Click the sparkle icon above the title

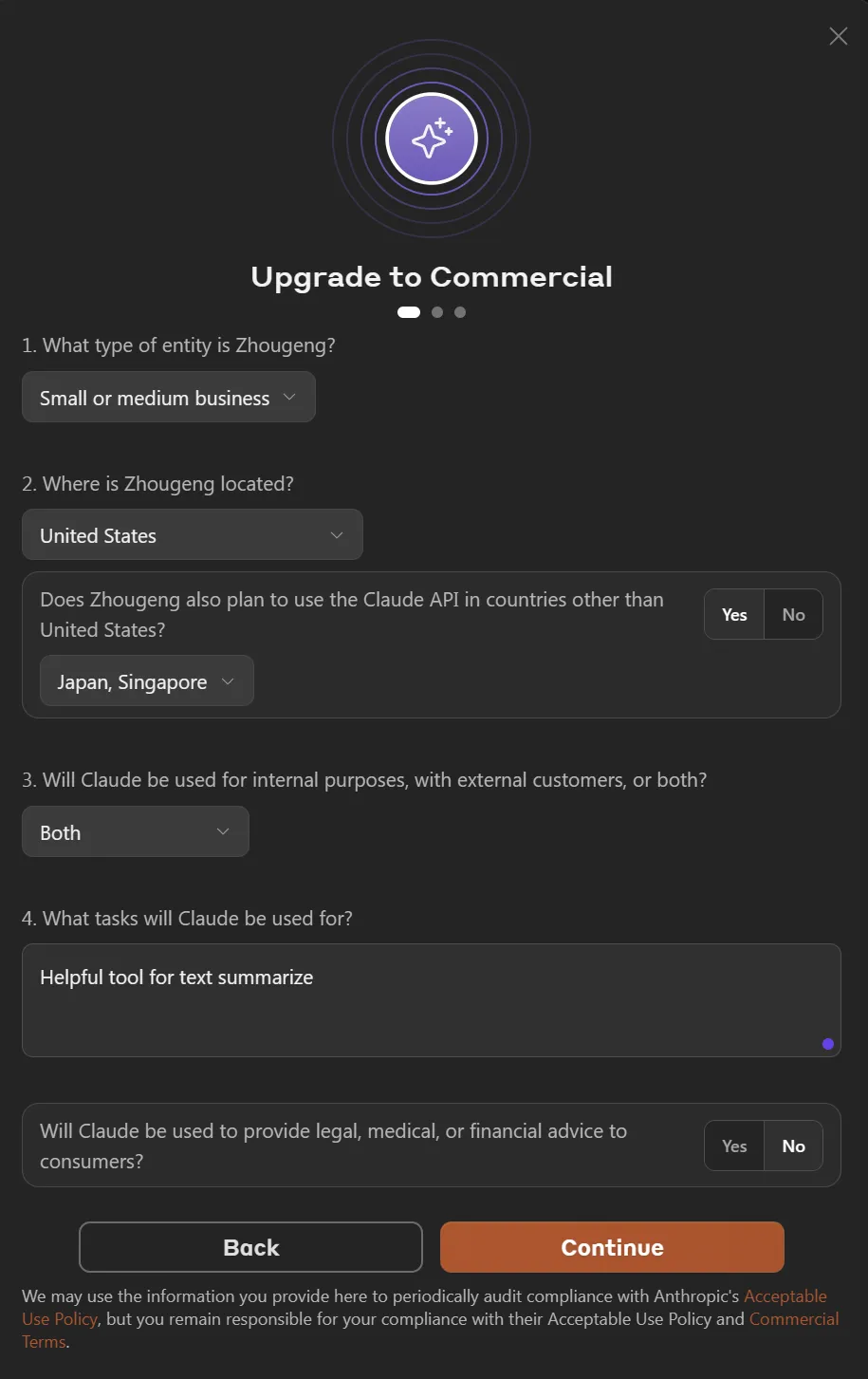[x=432, y=140]
